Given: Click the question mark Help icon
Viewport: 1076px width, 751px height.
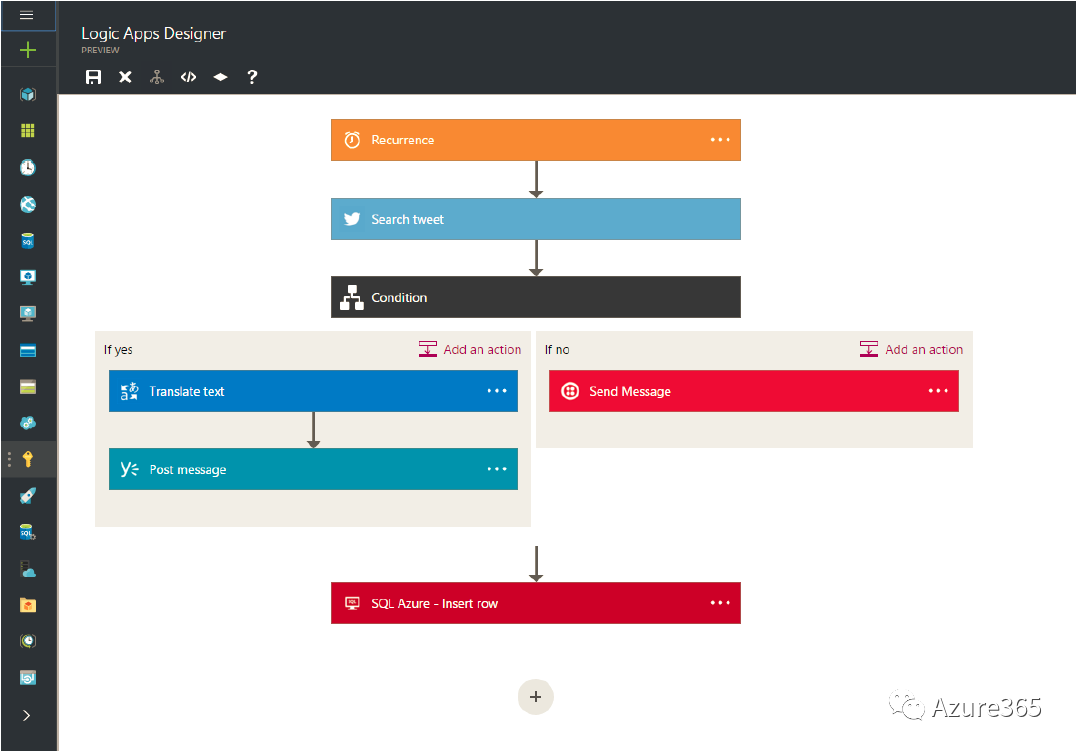Looking at the screenshot, I should [252, 77].
